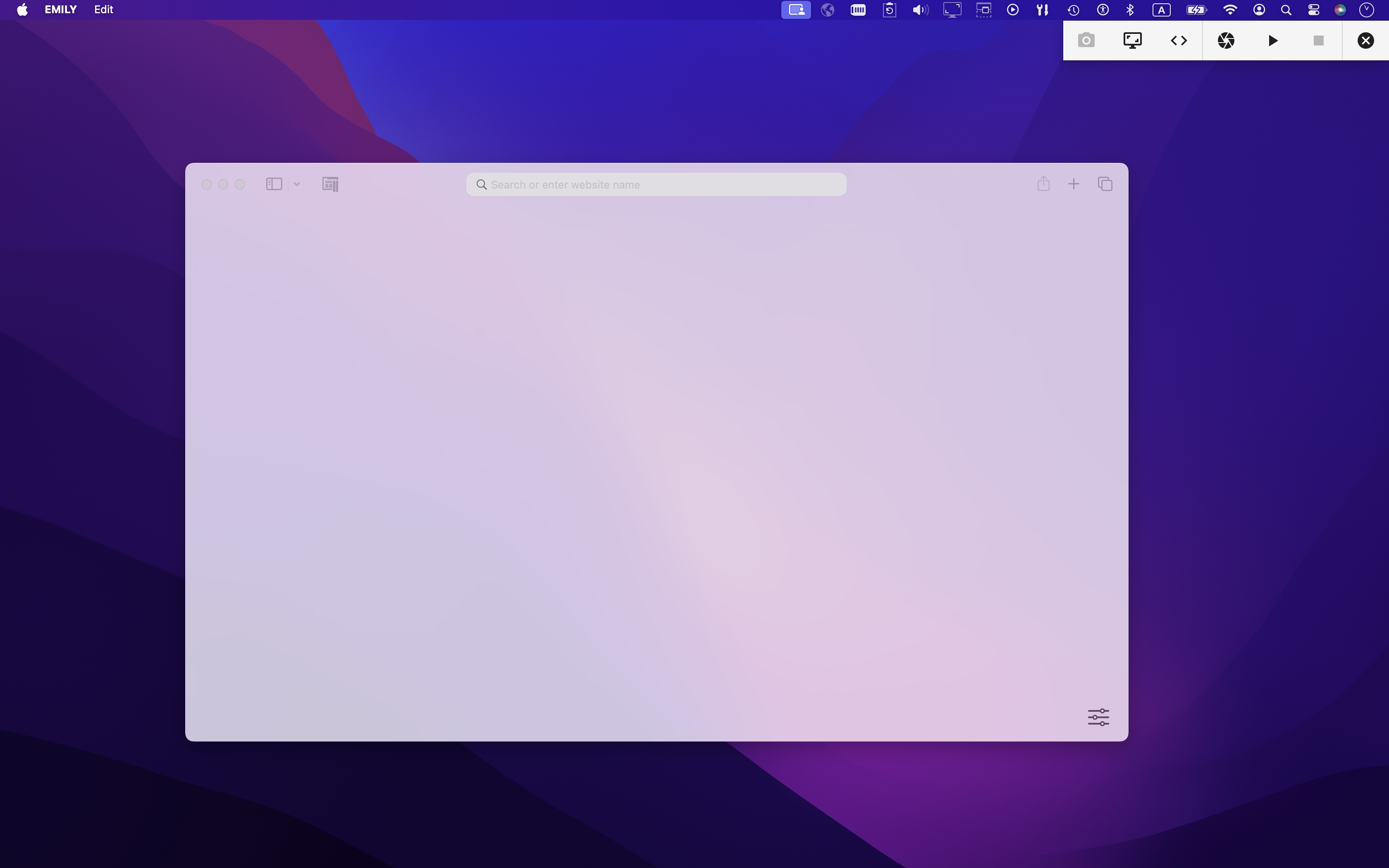Show tab overview icon in browser toolbar
1389x868 pixels.
[1105, 184]
